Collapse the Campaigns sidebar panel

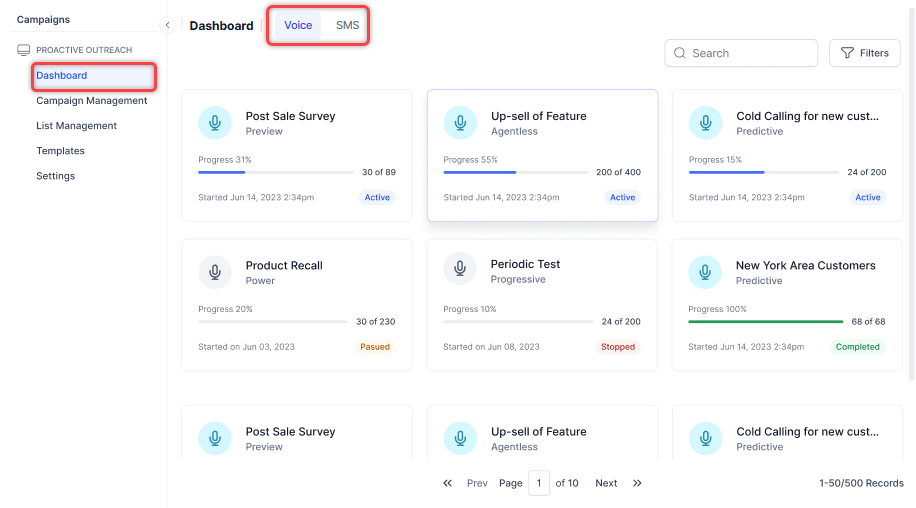point(168,25)
